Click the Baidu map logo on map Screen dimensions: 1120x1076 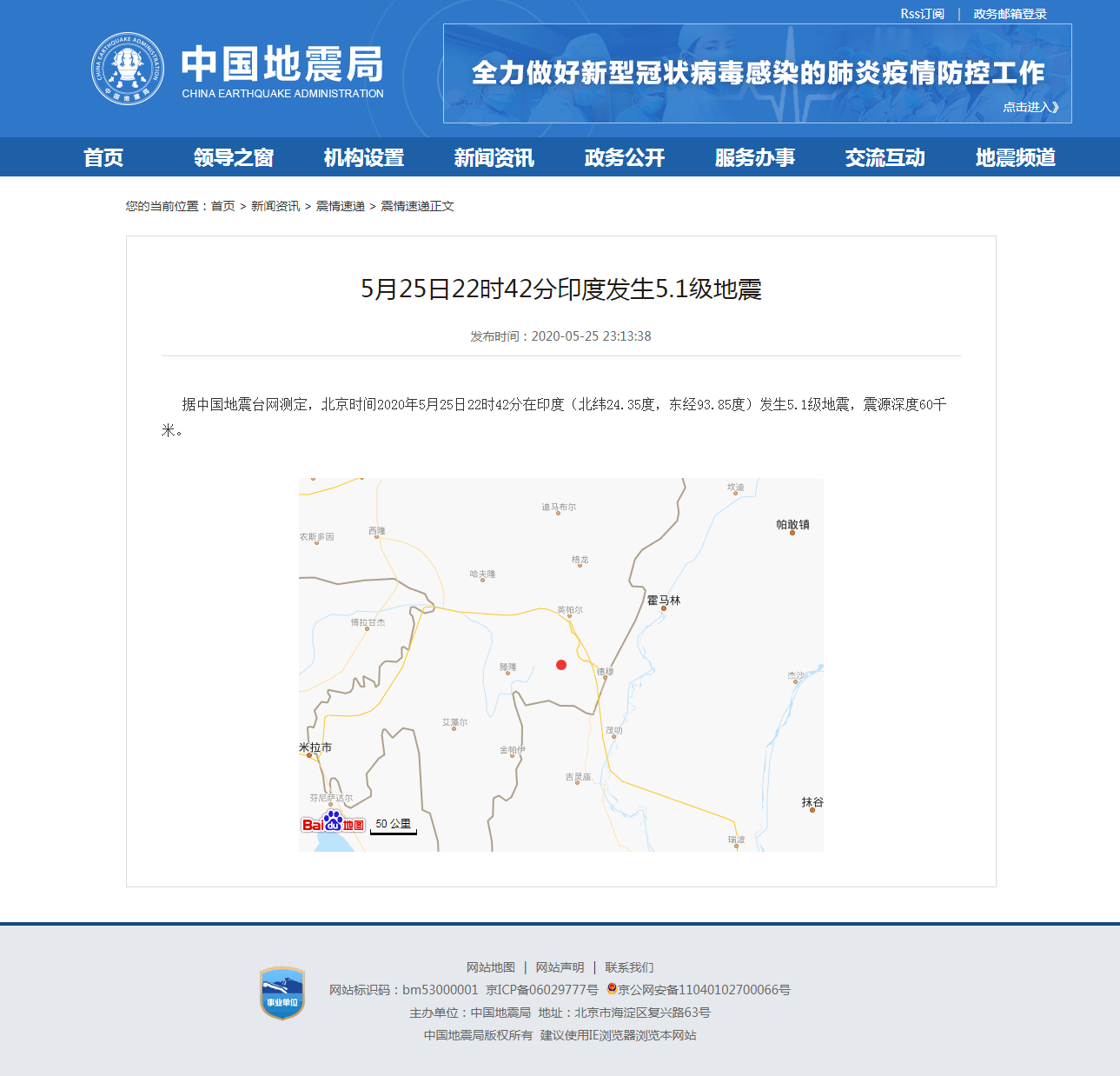point(333,822)
